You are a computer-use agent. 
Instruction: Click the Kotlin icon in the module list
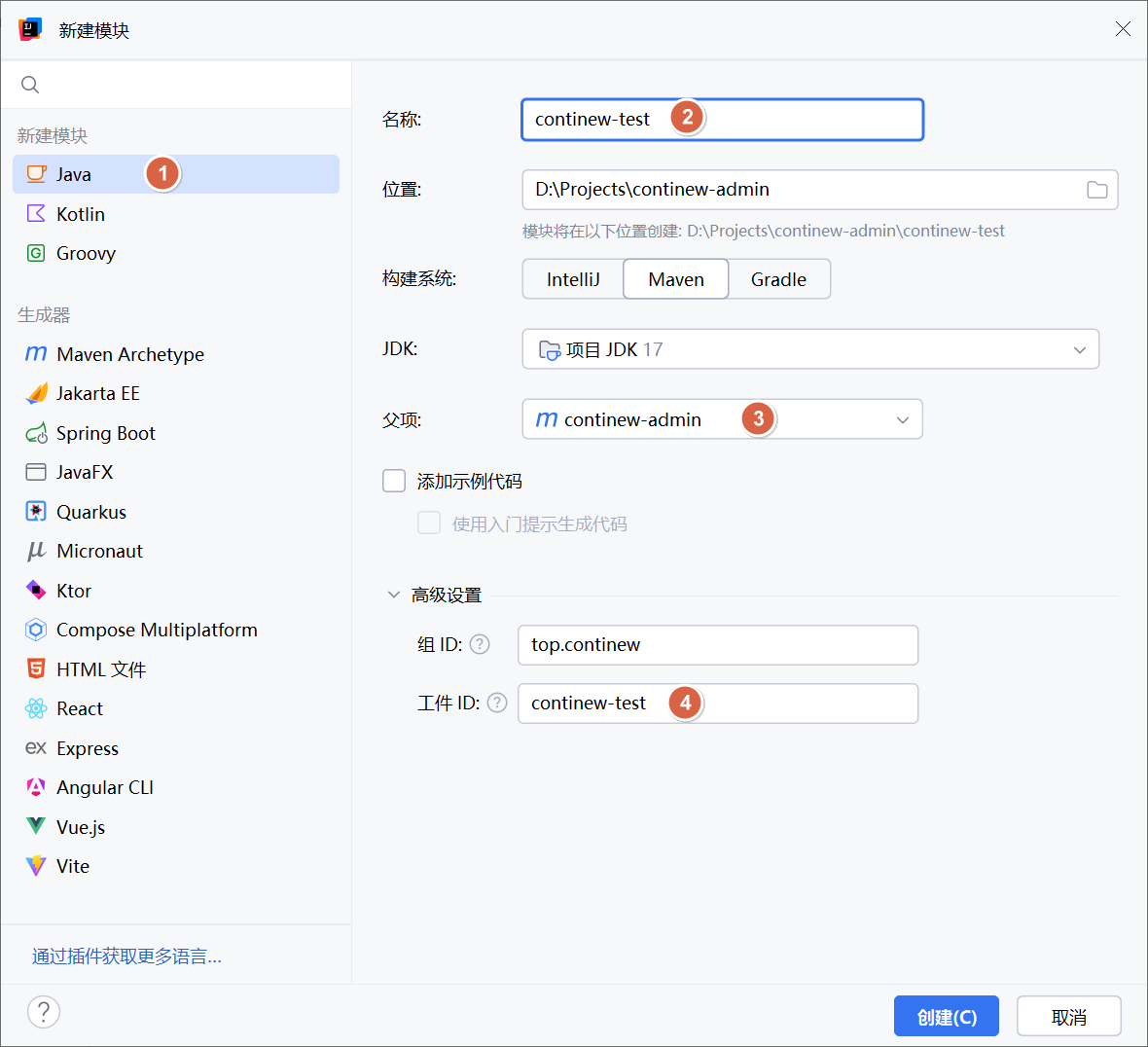[36, 214]
